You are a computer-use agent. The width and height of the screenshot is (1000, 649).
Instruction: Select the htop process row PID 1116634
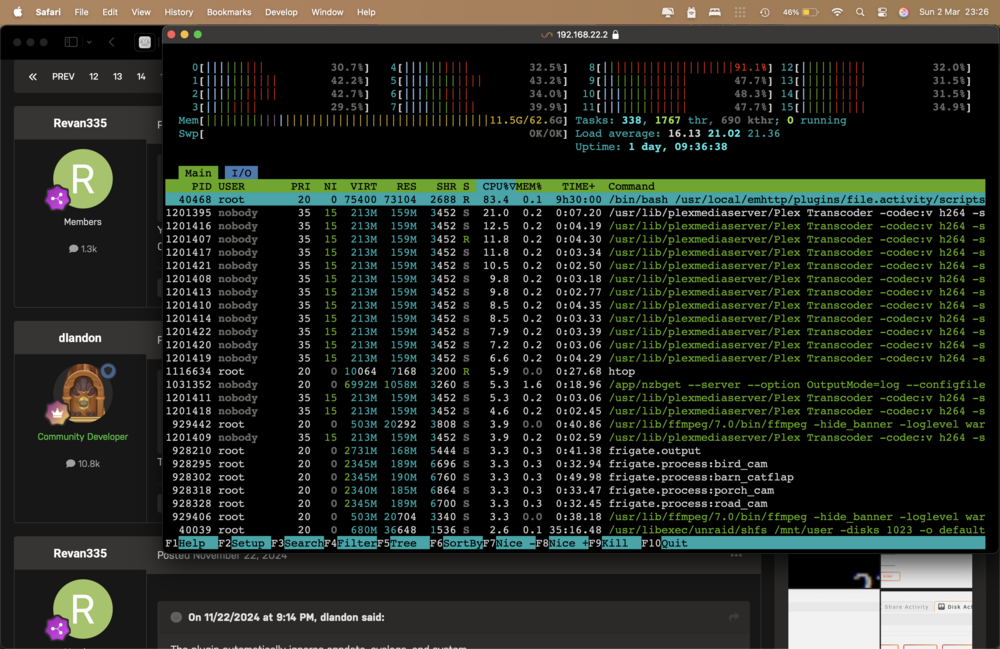(x=575, y=371)
